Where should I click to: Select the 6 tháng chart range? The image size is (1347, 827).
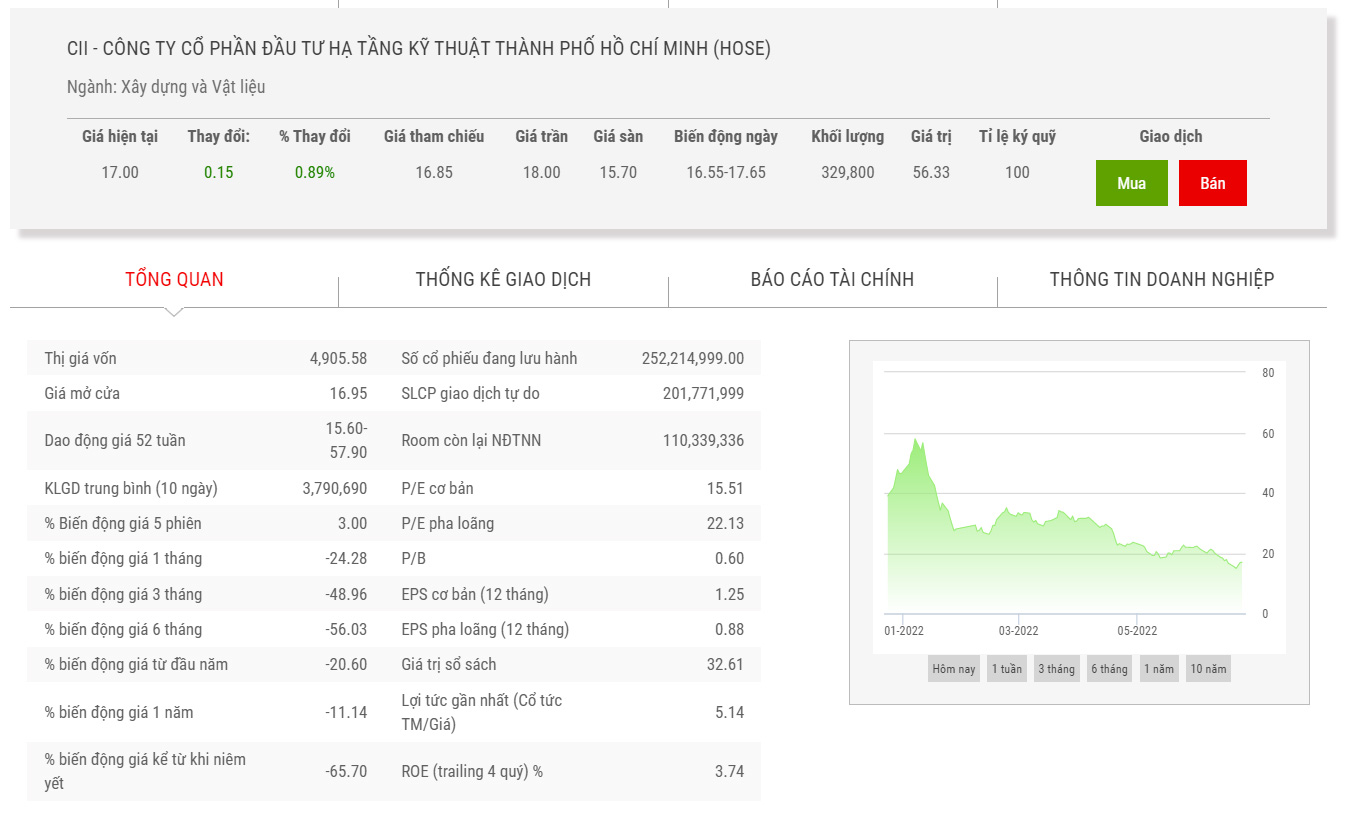pyautogui.click(x=1109, y=669)
